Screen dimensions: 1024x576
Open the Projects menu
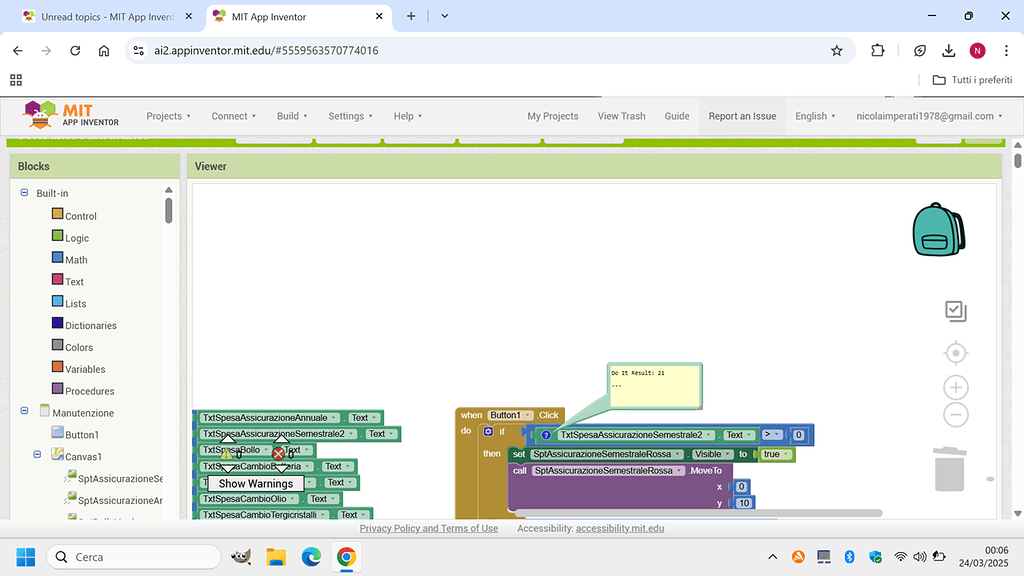click(x=168, y=116)
